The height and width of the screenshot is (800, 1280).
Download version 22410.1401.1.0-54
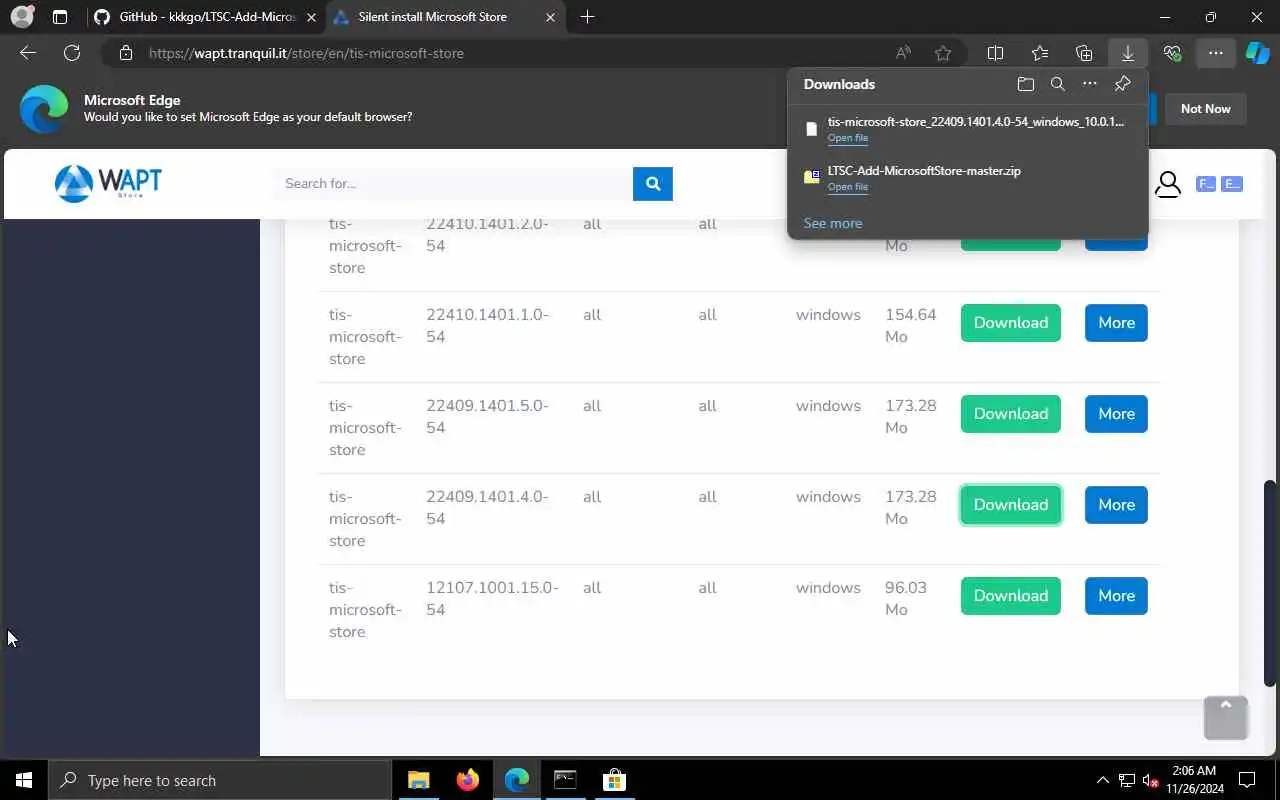(x=1011, y=323)
